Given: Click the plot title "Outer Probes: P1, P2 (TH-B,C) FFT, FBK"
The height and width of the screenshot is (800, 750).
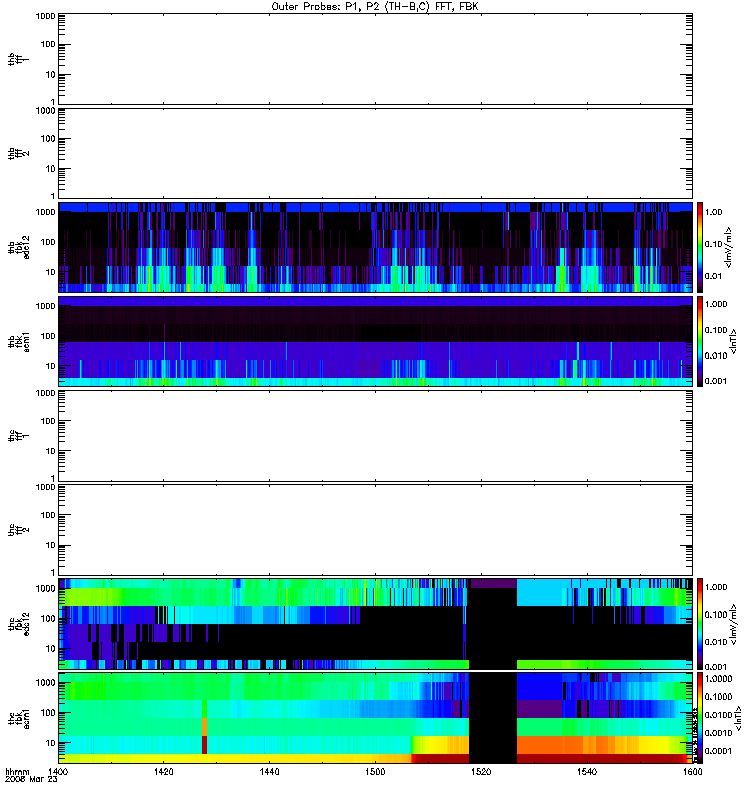Looking at the screenshot, I should (x=375, y=7).
